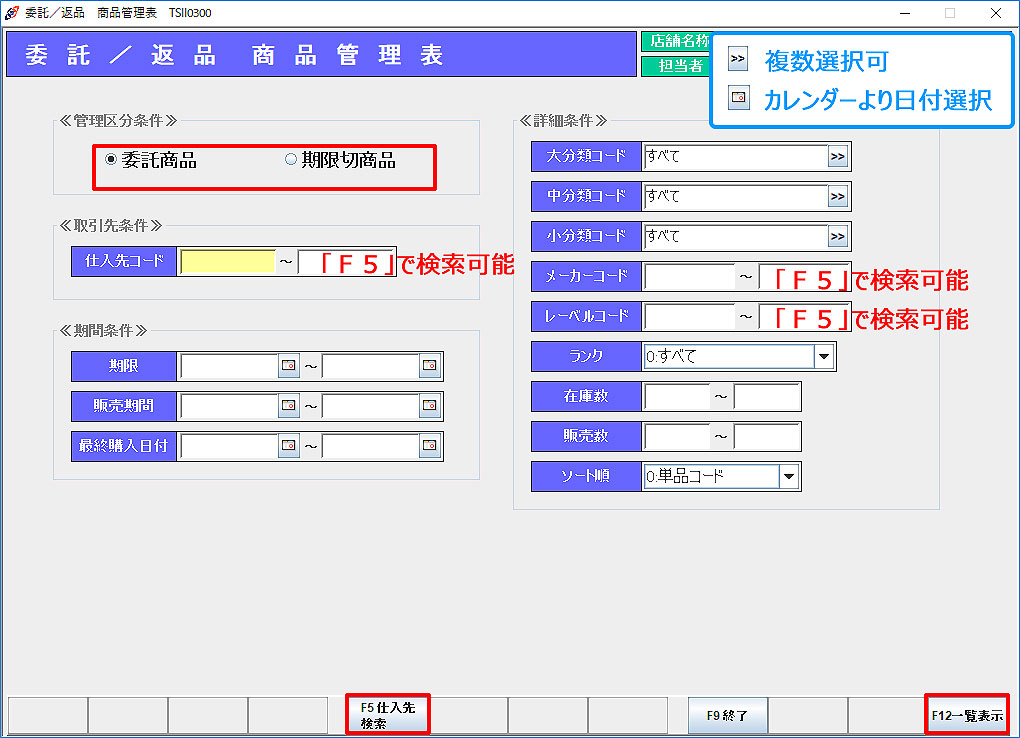Click the レーベルコード start field
The height and width of the screenshot is (738, 1020).
click(x=690, y=317)
